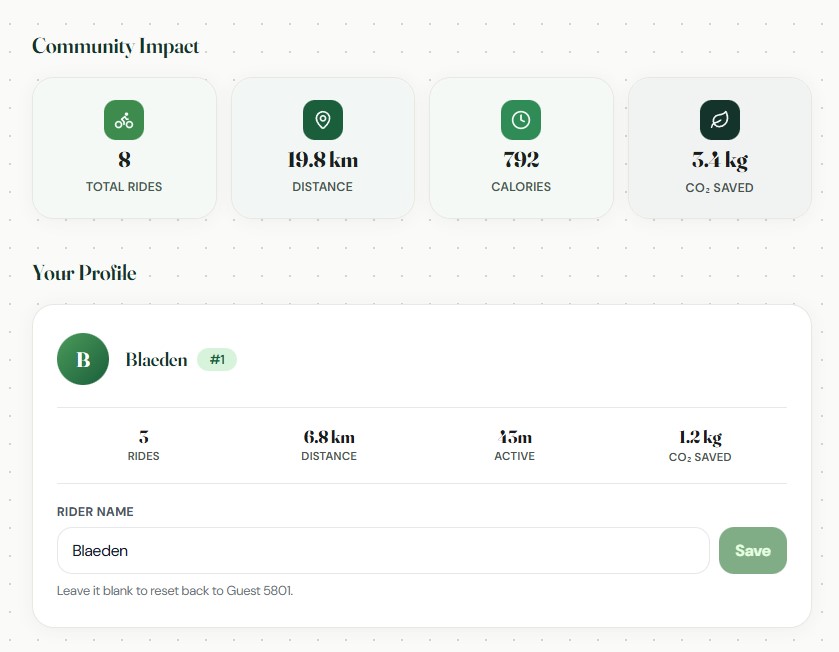This screenshot has height=652, width=839.
Task: Click the "Leave it blank to reset" hint text
Action: pyautogui.click(x=175, y=591)
